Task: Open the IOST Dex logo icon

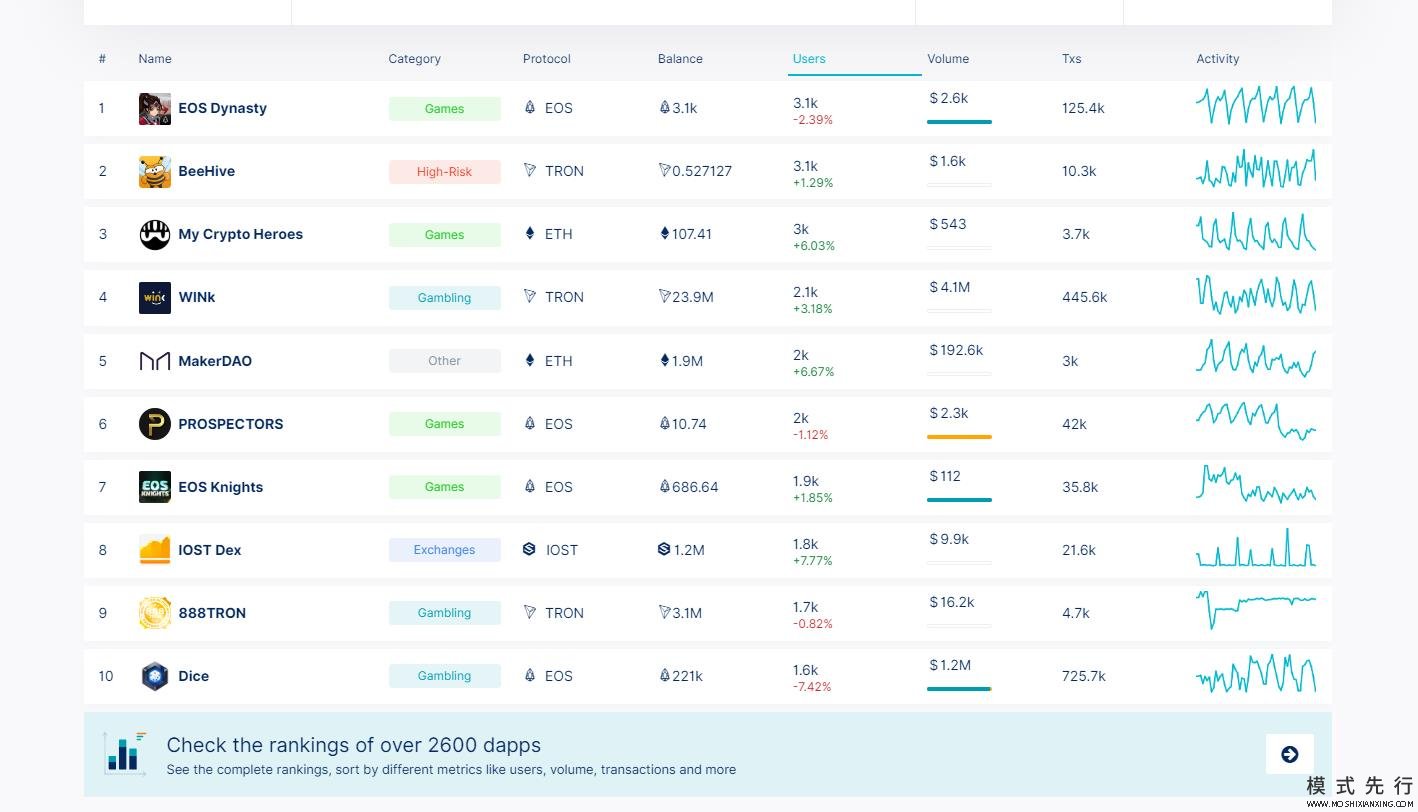Action: click(x=155, y=550)
